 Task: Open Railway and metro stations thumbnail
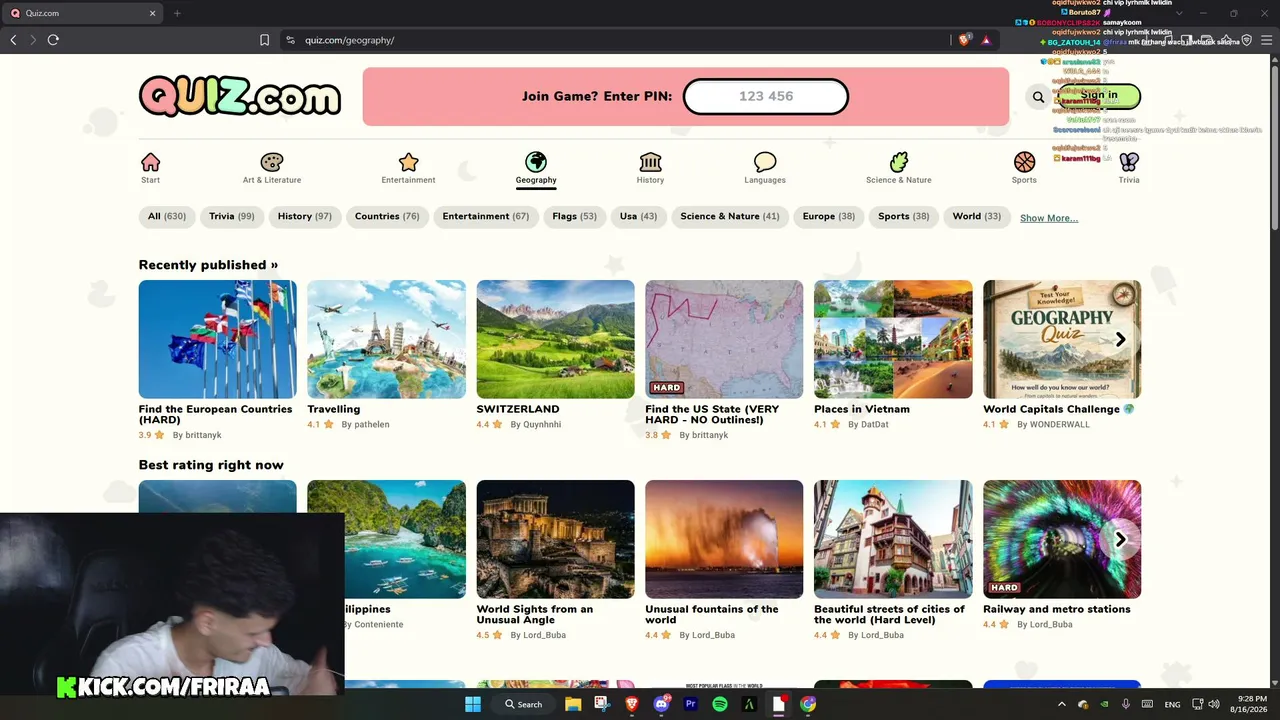pyautogui.click(x=1062, y=539)
